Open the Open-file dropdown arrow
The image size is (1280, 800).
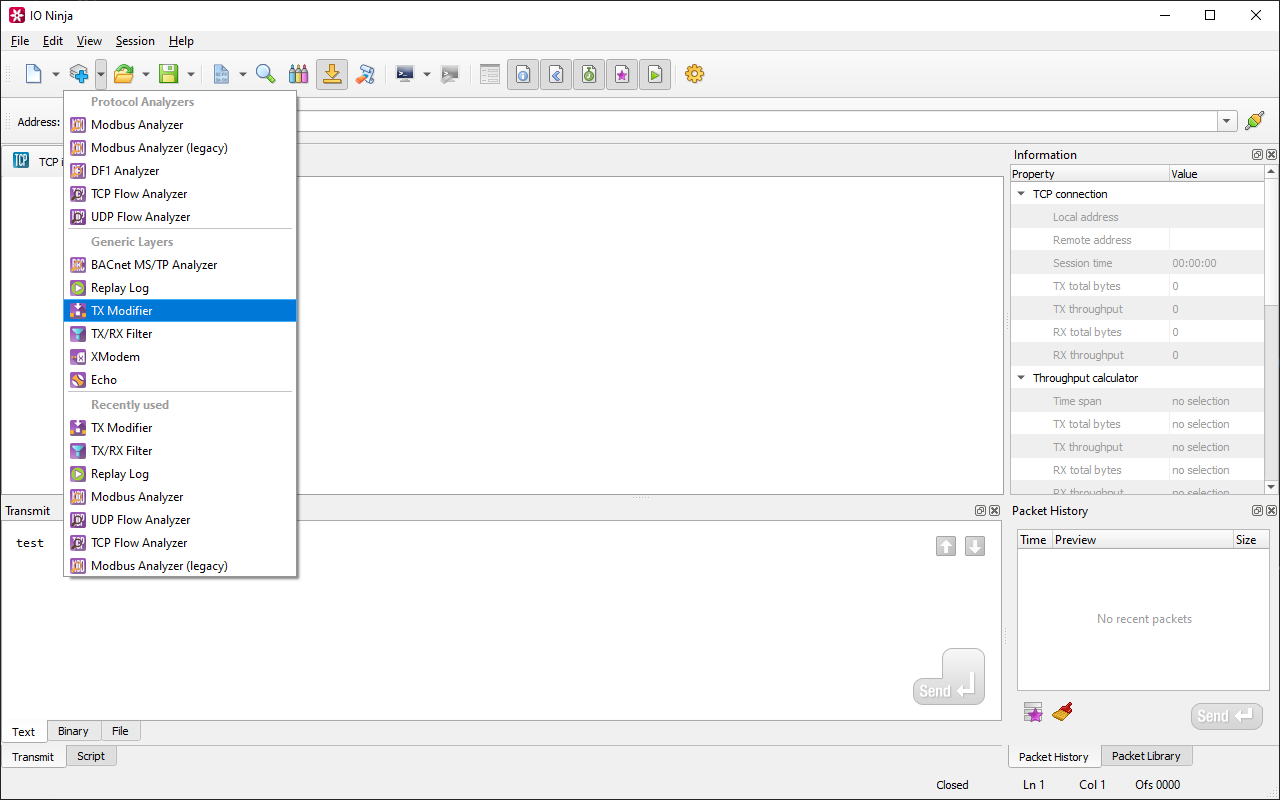pyautogui.click(x=145, y=74)
